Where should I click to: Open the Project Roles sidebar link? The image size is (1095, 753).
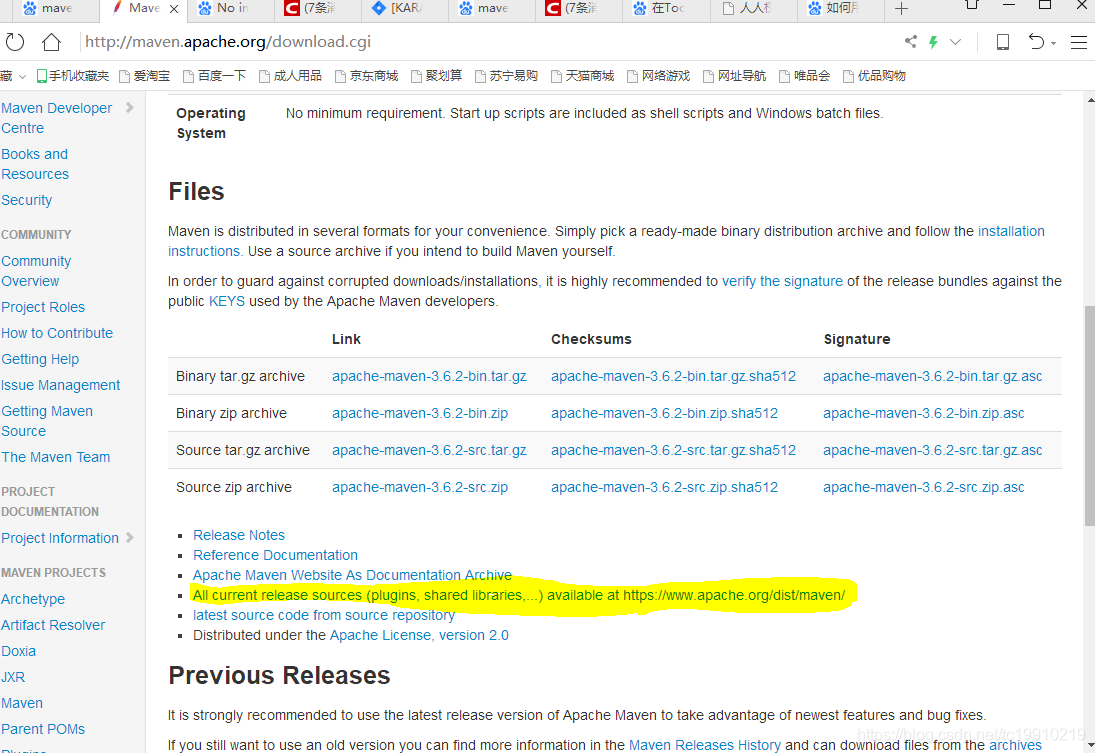43,307
